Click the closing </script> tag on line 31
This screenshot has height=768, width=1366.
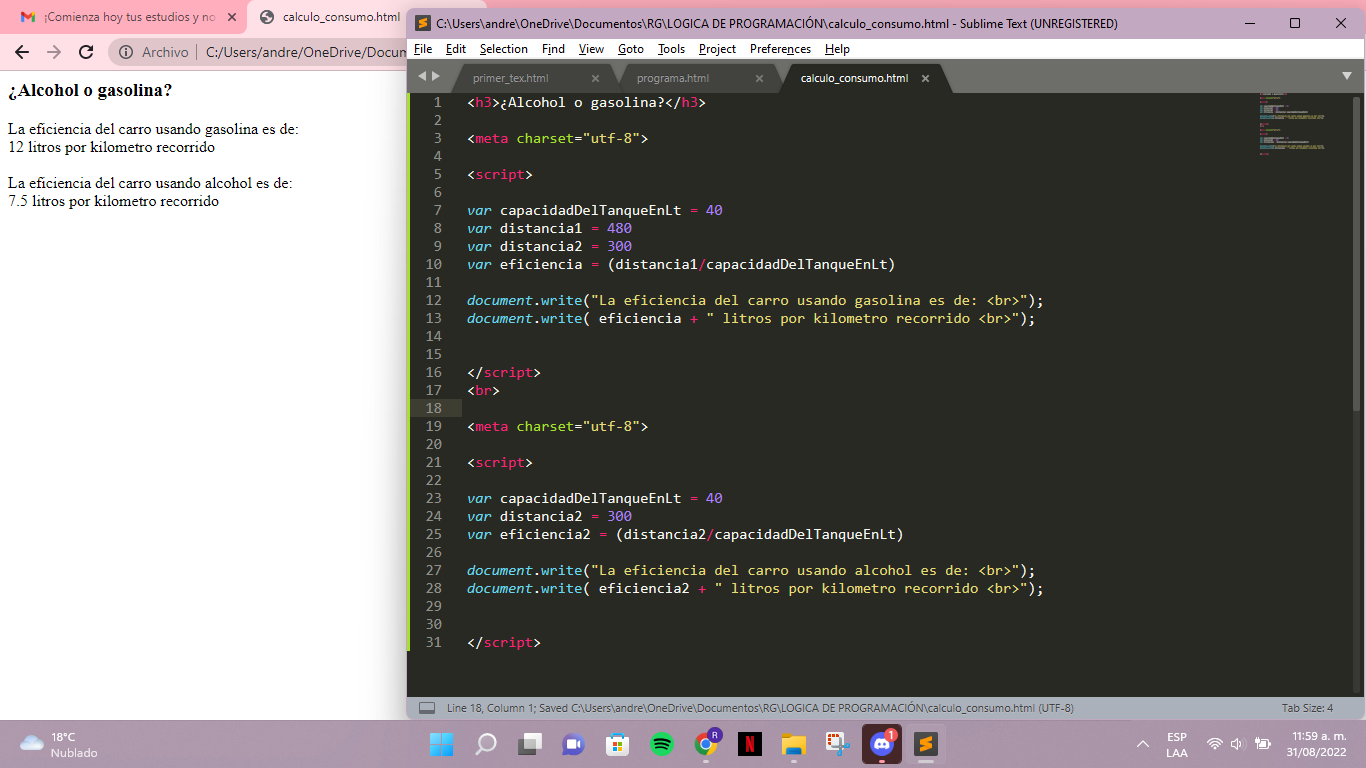pyautogui.click(x=504, y=642)
